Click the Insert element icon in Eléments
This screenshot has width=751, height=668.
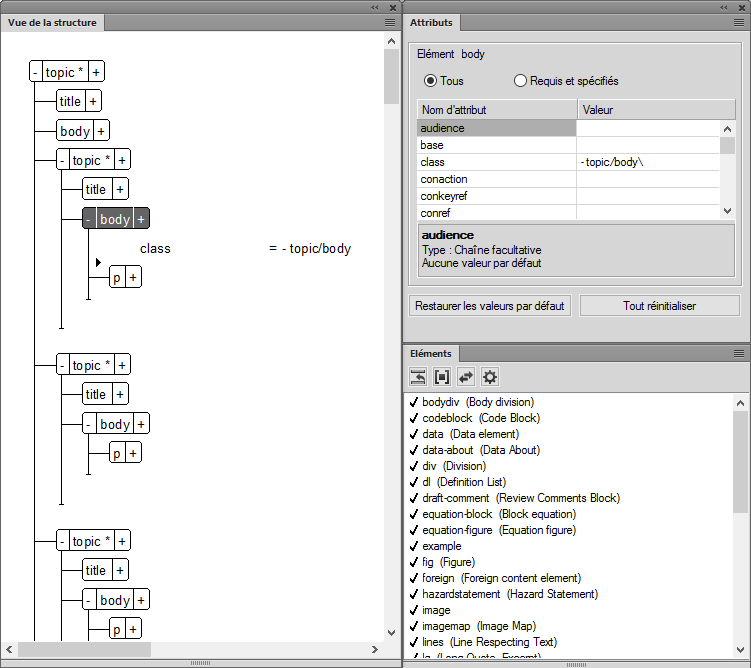click(x=418, y=377)
